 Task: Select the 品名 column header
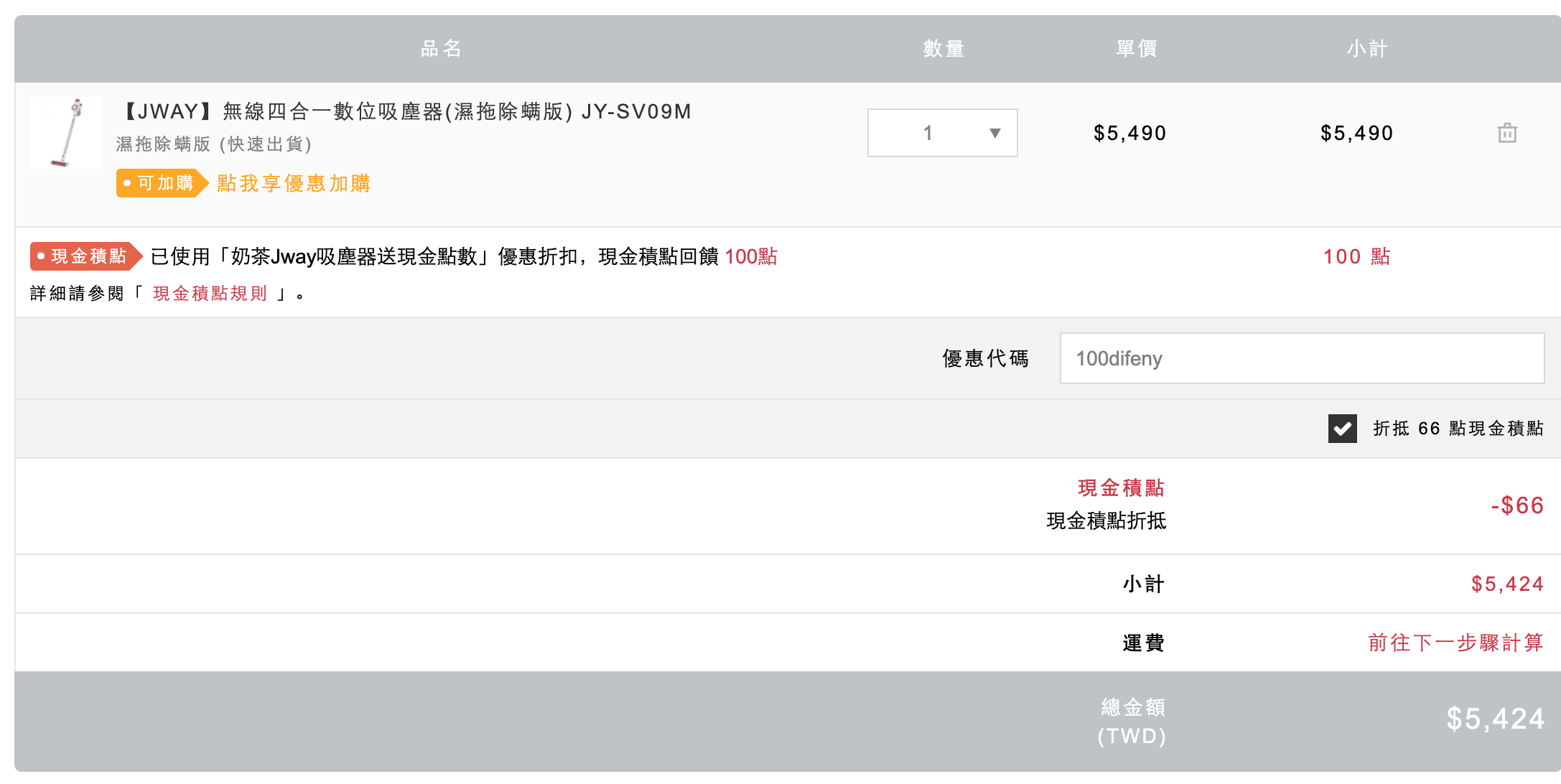pyautogui.click(x=441, y=49)
